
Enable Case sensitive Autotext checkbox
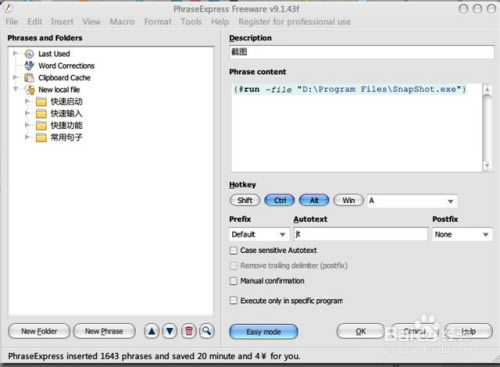click(234, 250)
